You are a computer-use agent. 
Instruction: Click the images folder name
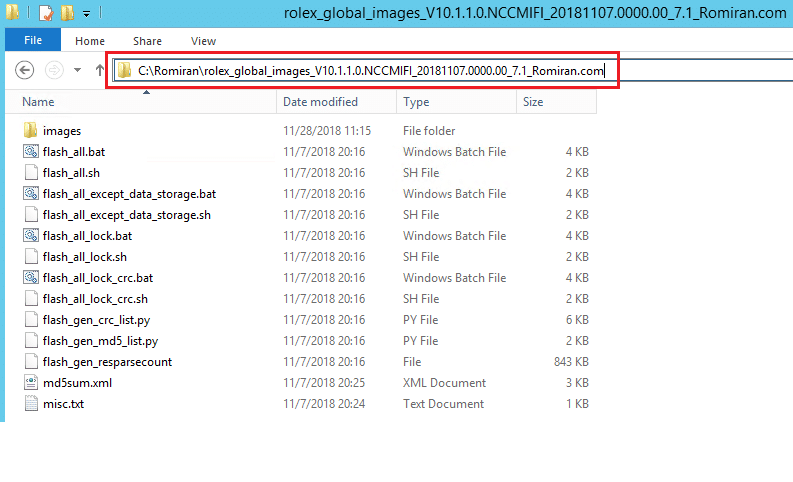(x=62, y=131)
